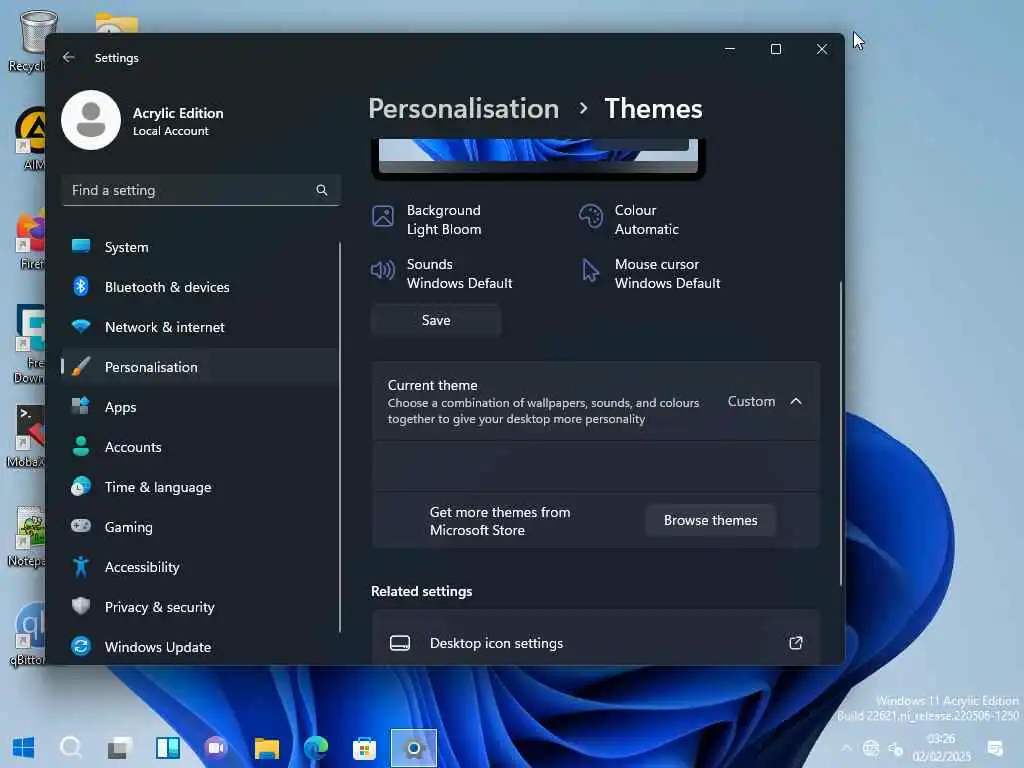
Task: Select the Personalisation category
Action: coord(200,367)
